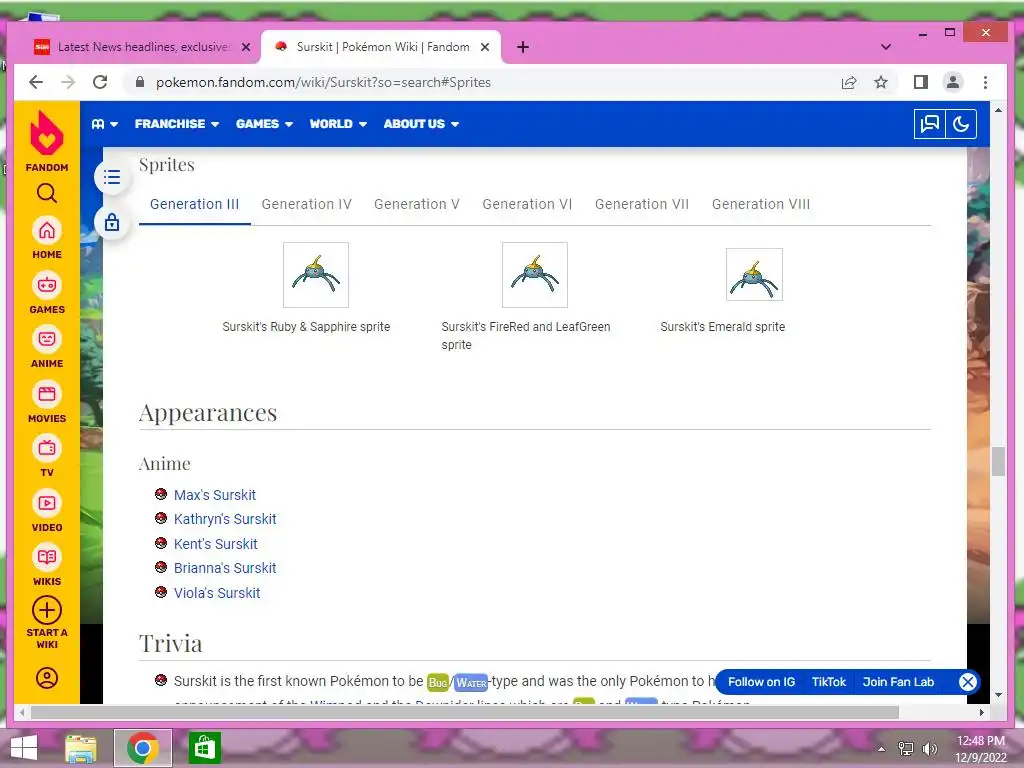
Task: Expand the WORLD dropdown menu
Action: (x=338, y=124)
